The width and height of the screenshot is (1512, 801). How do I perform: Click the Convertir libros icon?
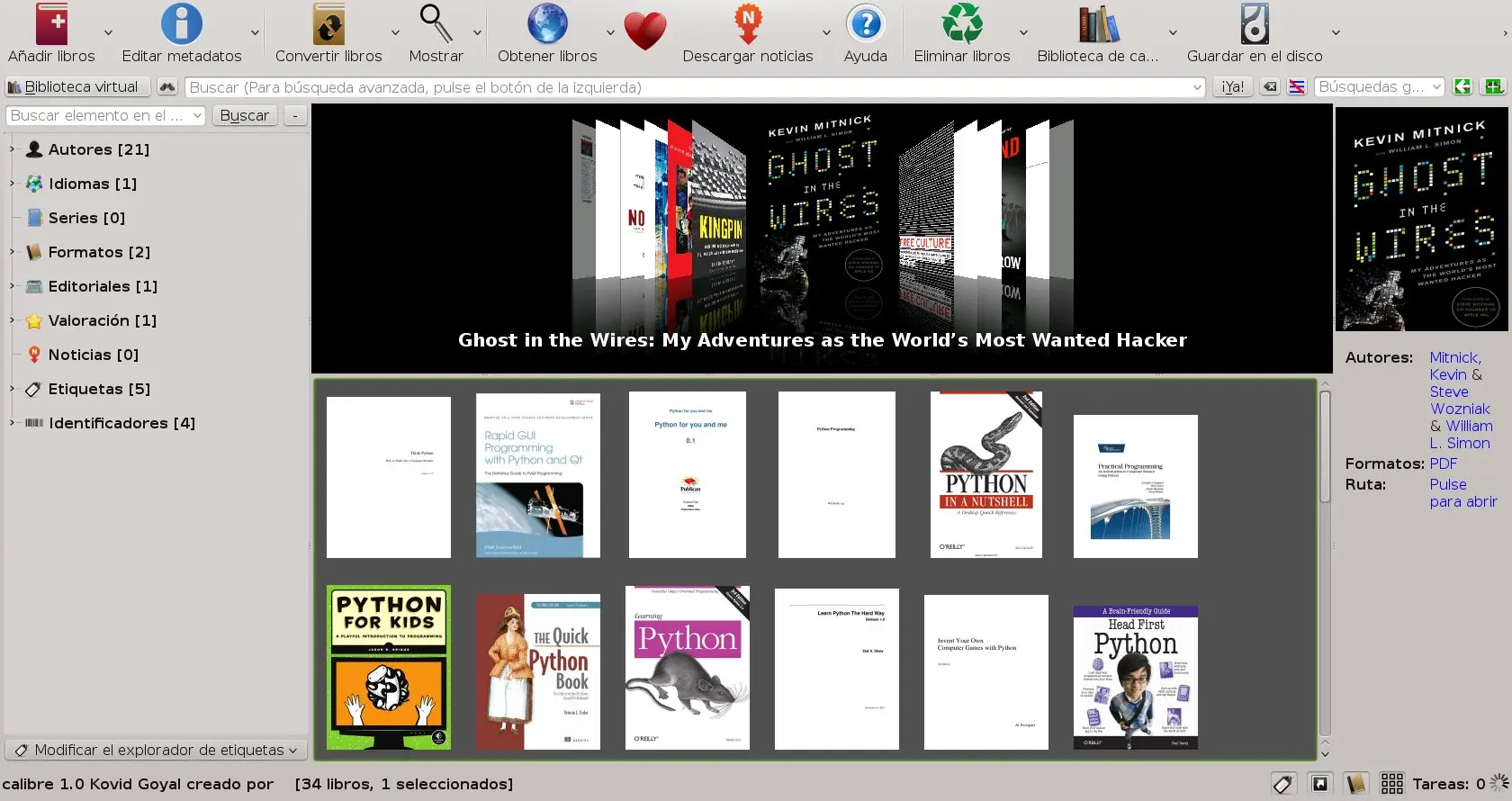tap(328, 24)
